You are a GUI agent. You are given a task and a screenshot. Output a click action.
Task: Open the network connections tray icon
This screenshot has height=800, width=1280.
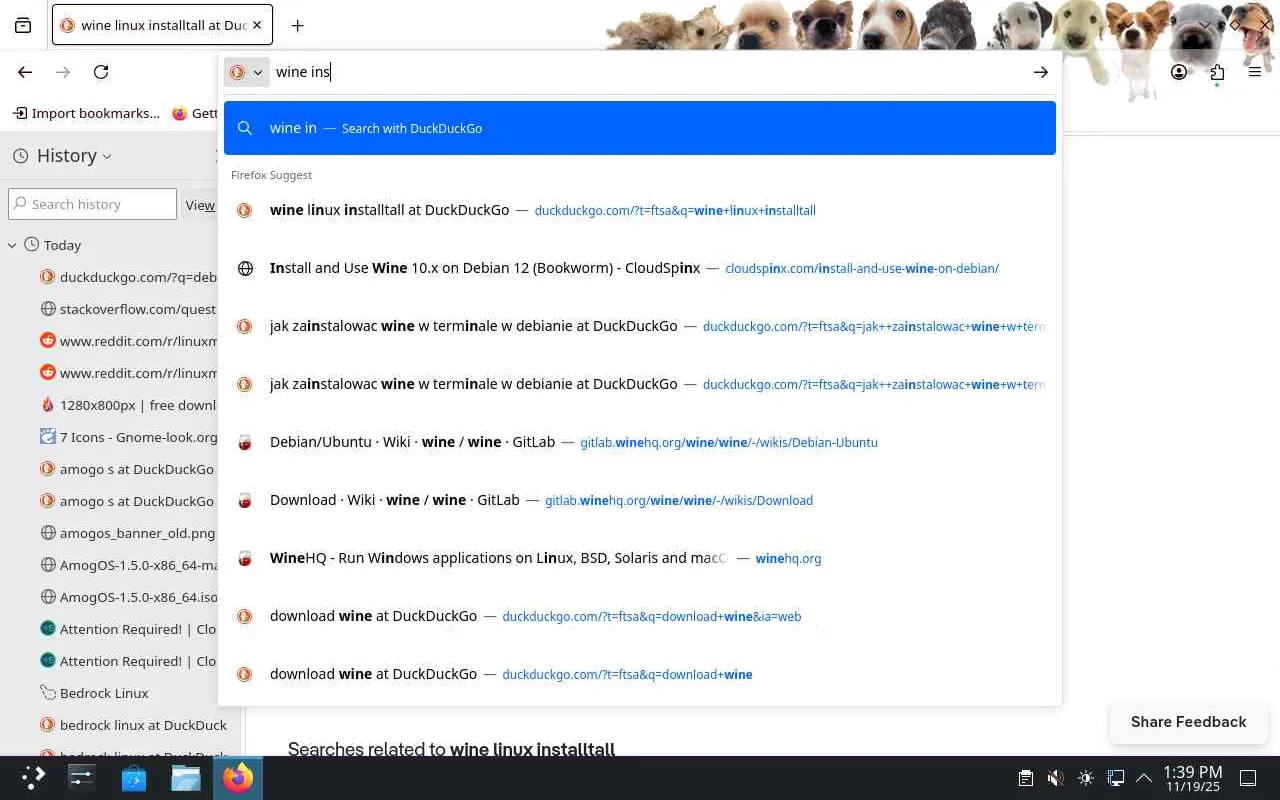point(1116,778)
